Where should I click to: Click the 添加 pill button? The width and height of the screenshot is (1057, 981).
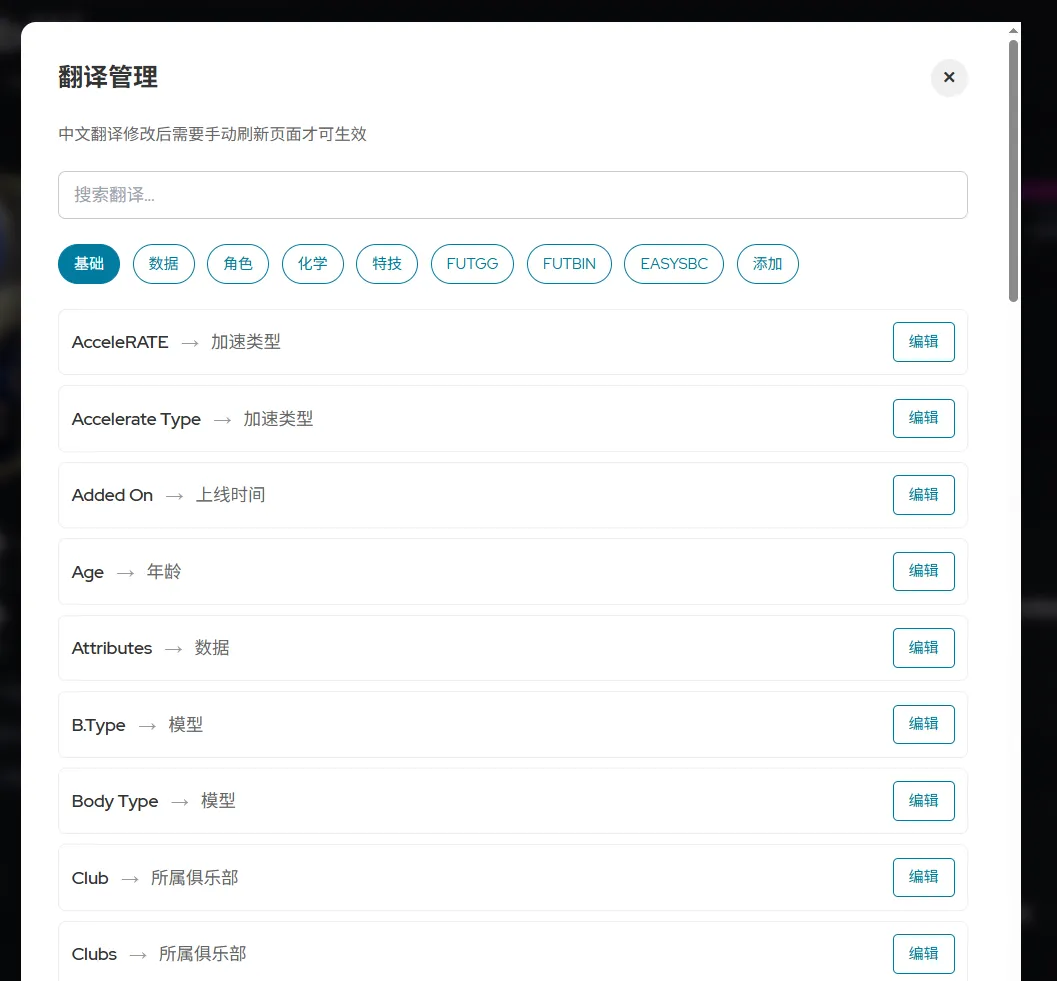click(768, 264)
